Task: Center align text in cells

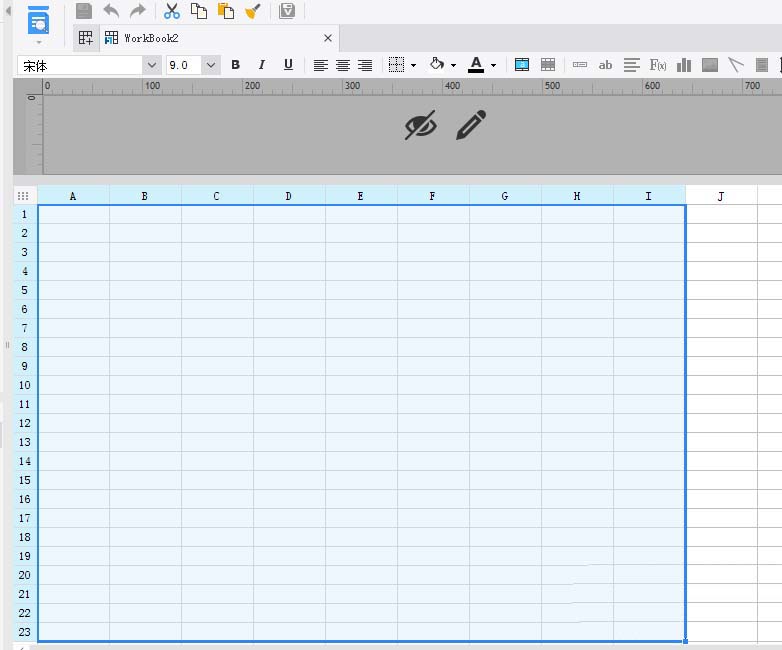Action: [x=343, y=65]
